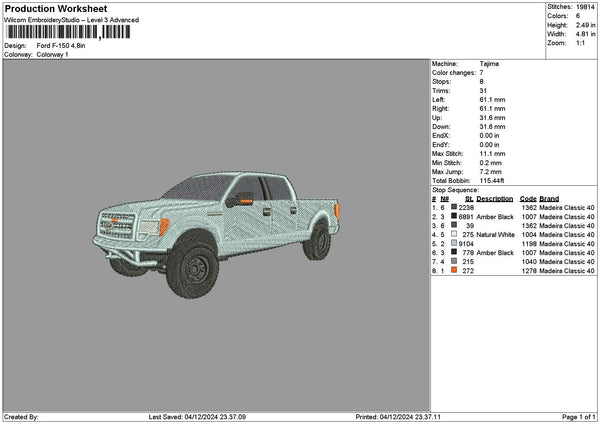The width and height of the screenshot is (600, 424).
Task: Select the Color changes value 7
Action: 481,72
